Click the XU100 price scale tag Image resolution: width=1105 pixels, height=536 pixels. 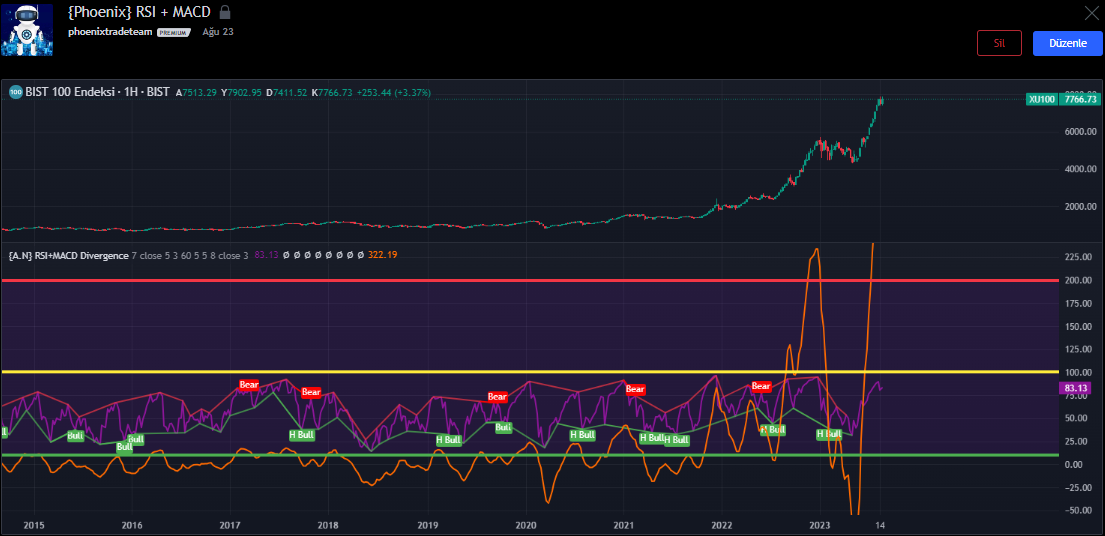1041,99
